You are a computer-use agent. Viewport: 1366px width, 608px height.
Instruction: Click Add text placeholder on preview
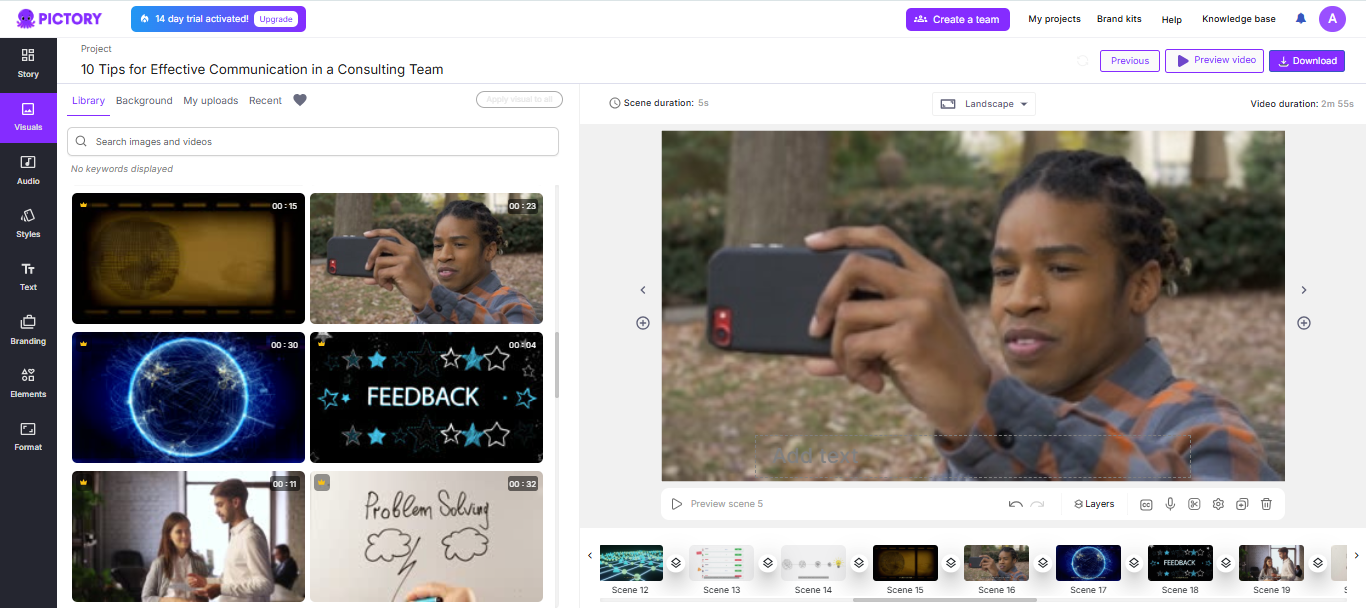click(x=814, y=455)
